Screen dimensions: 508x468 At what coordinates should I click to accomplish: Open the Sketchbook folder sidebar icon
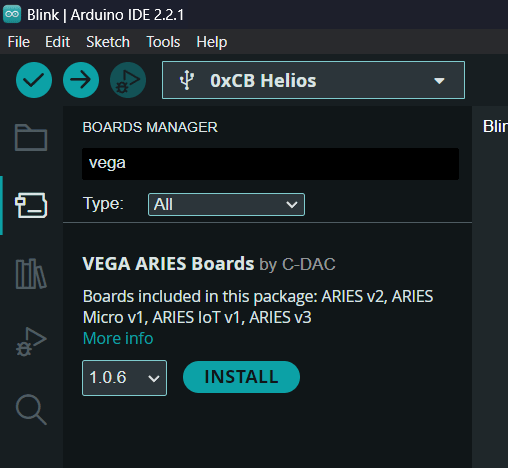[x=31, y=137]
